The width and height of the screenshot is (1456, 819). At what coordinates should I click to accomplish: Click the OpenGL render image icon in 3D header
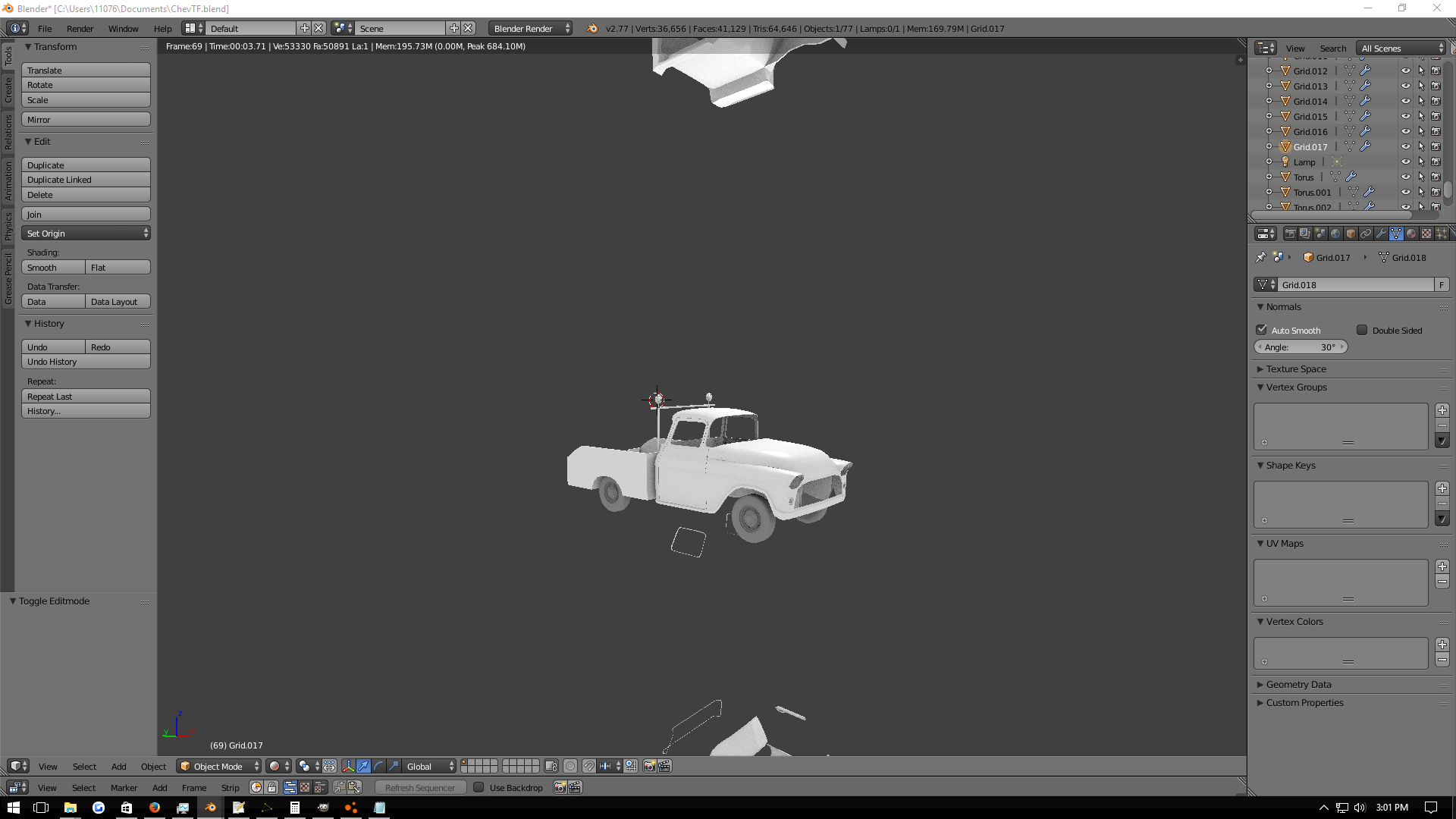tap(650, 766)
